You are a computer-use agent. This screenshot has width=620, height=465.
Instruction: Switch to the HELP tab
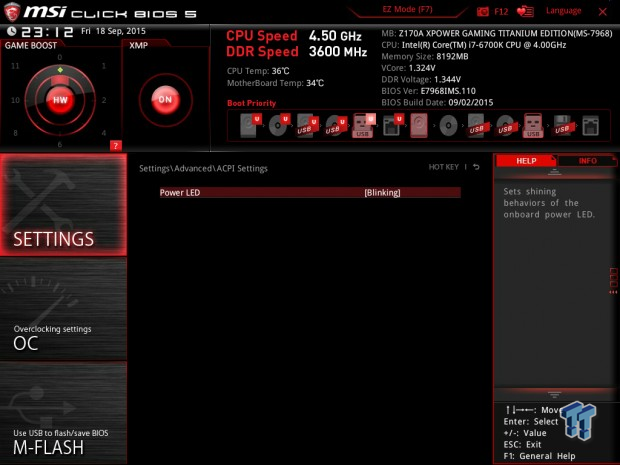pyautogui.click(x=526, y=161)
